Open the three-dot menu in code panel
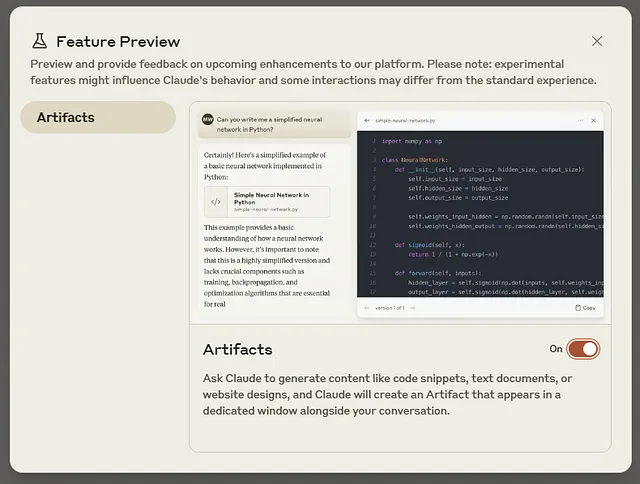 pyautogui.click(x=580, y=120)
